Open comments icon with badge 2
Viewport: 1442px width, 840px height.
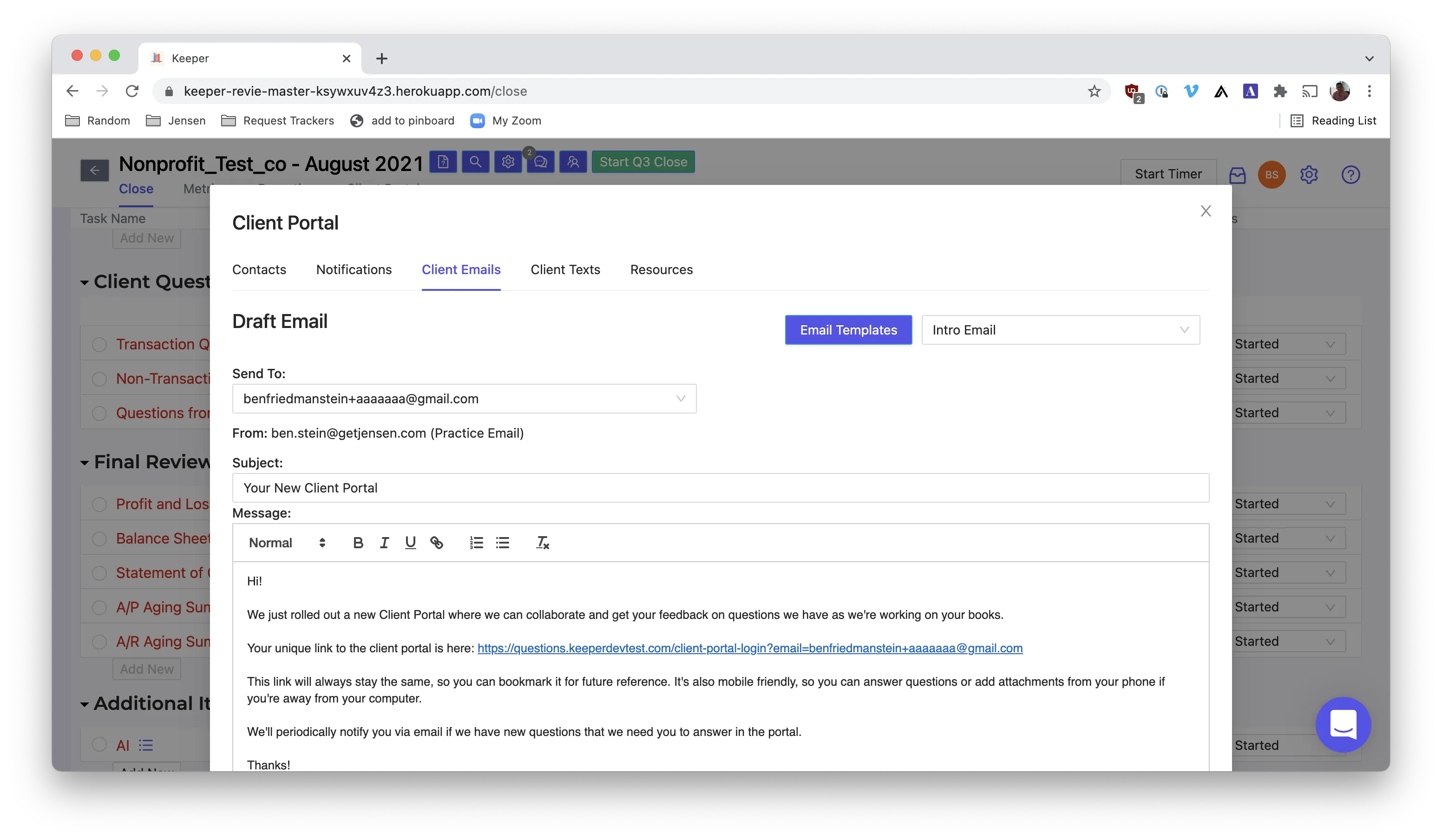point(541,162)
